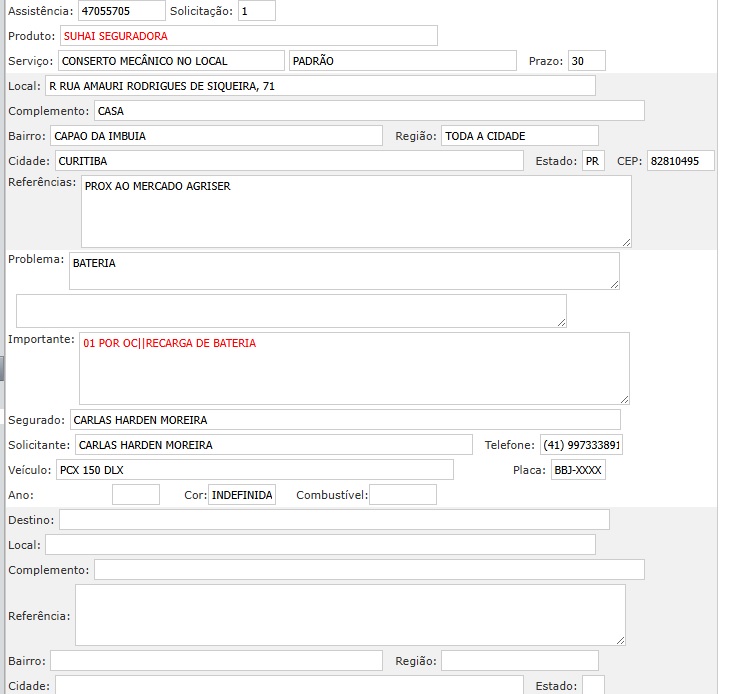
Task: Click the PADRÃO service type field
Action: [402, 61]
